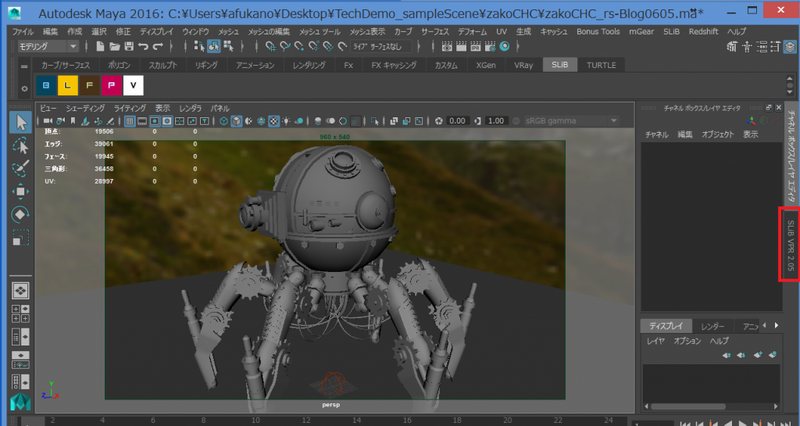Open viewport シェーディング menu

[85, 108]
